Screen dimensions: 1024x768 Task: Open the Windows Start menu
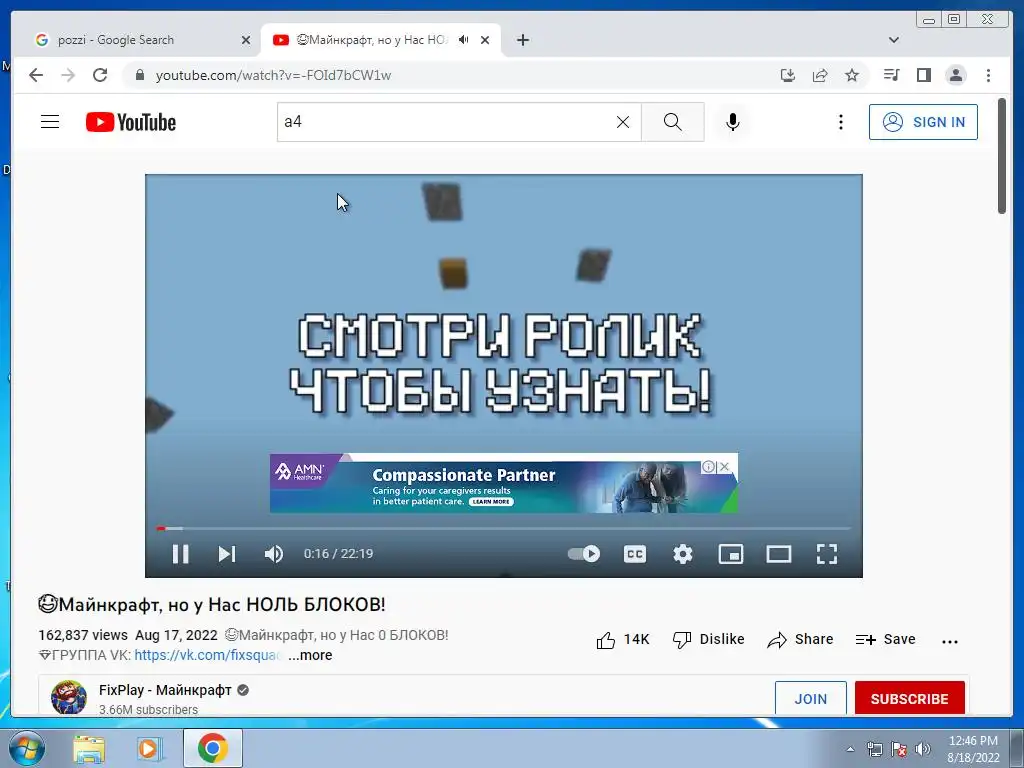point(26,748)
